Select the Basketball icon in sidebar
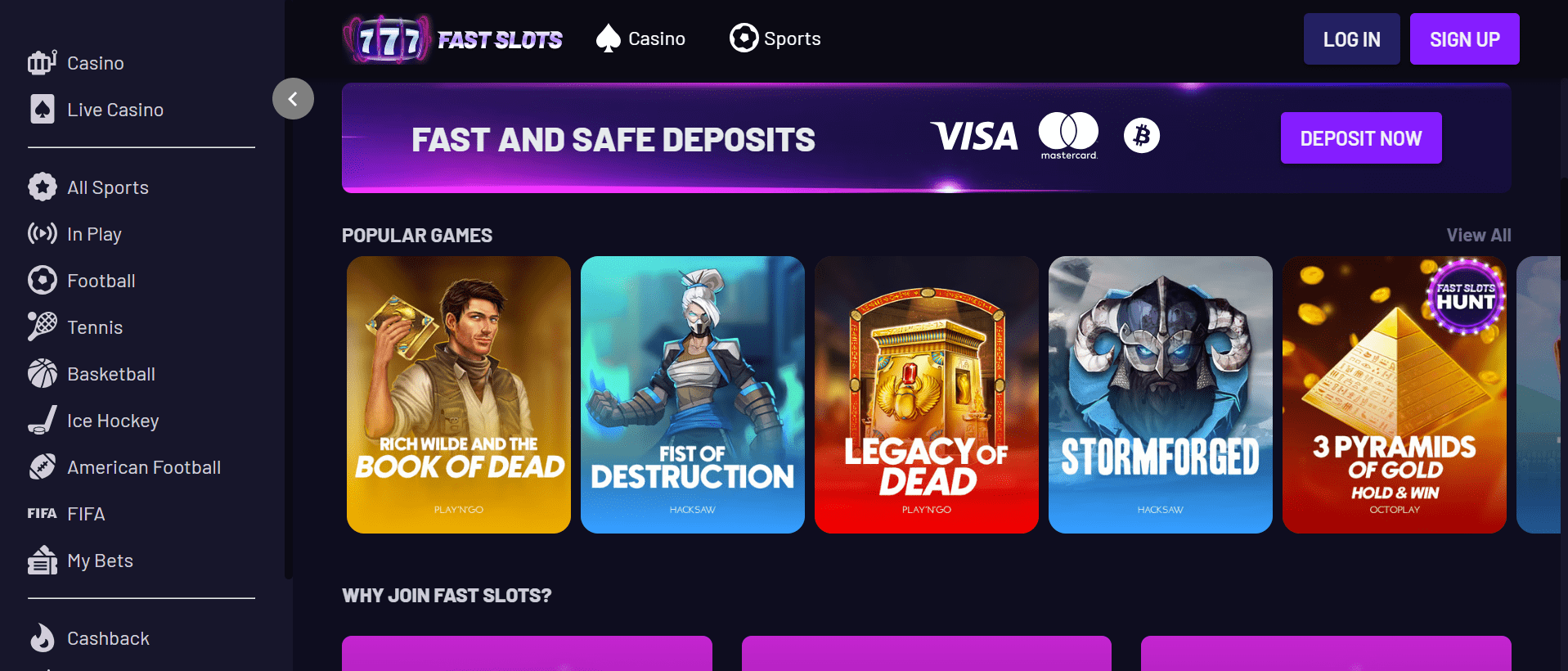The width and height of the screenshot is (1568, 671). tap(42, 373)
